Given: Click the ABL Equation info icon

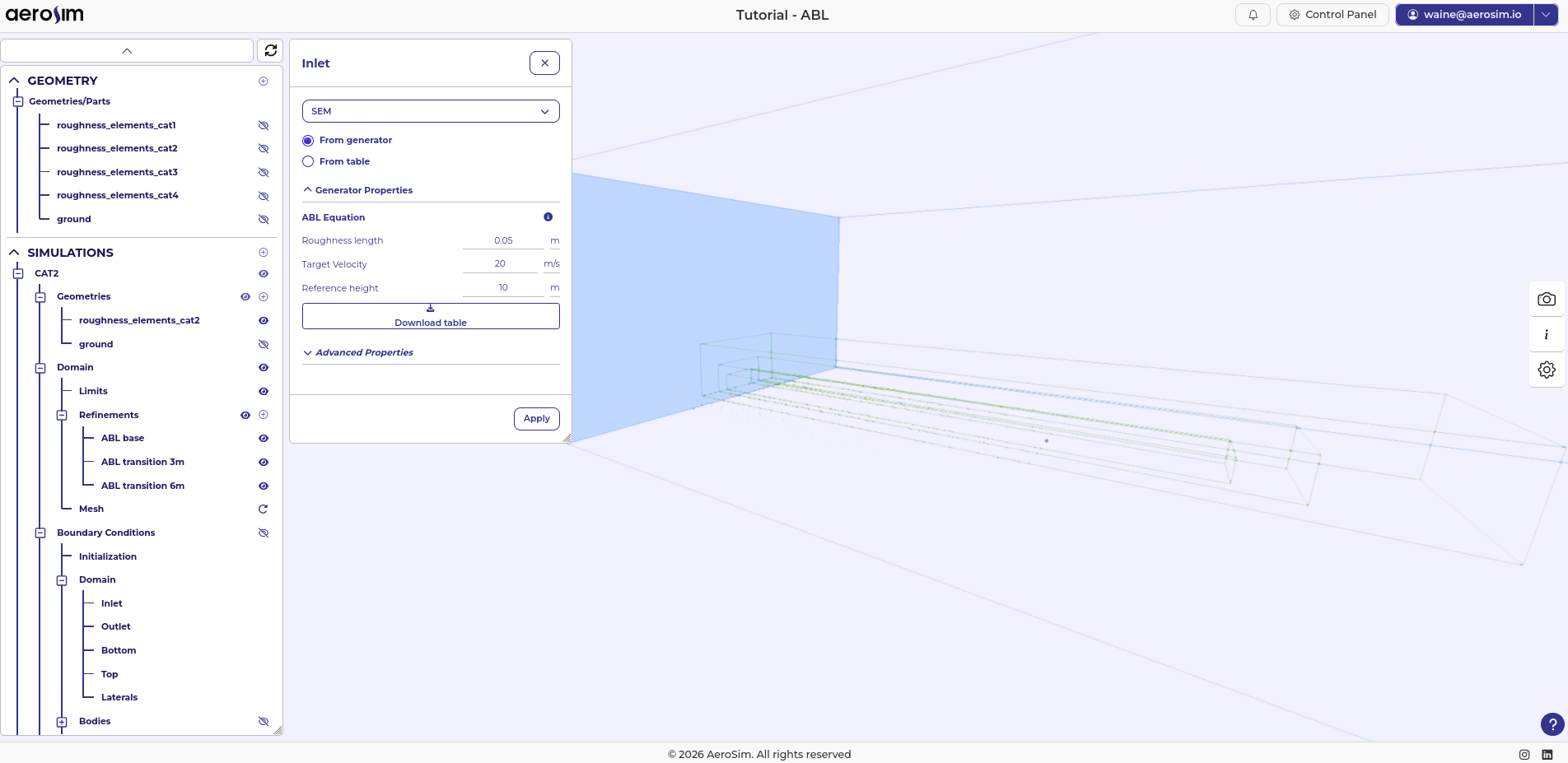Looking at the screenshot, I should (548, 217).
